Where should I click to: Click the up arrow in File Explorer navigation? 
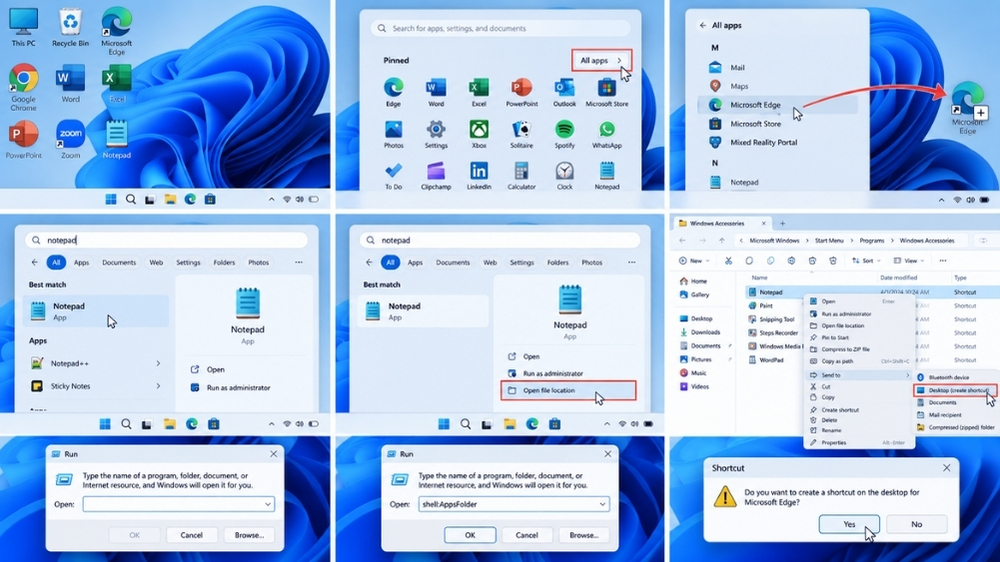click(721, 240)
